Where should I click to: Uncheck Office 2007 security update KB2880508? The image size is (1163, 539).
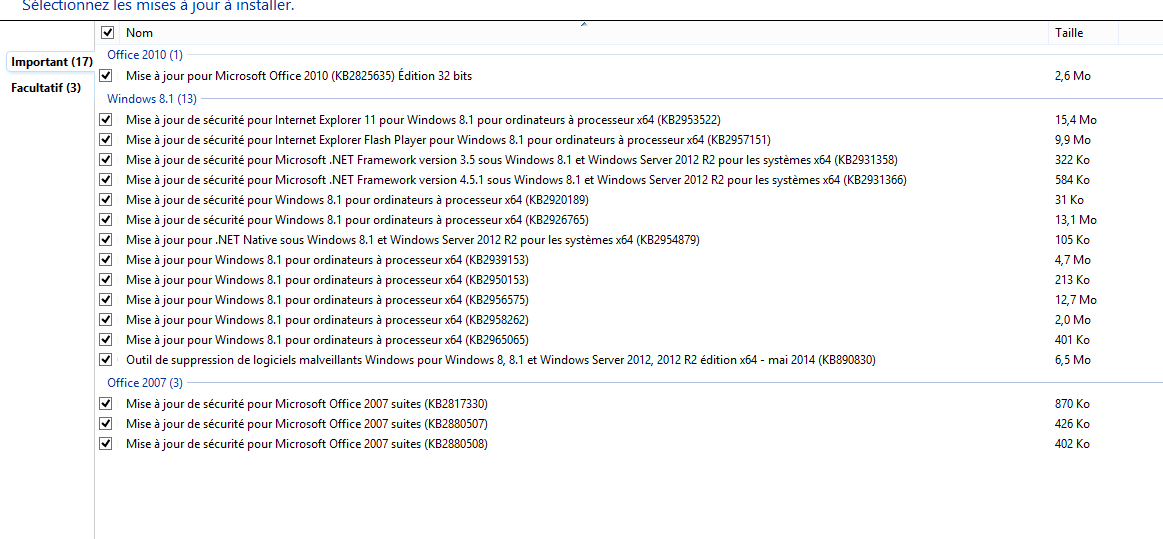[x=105, y=444]
